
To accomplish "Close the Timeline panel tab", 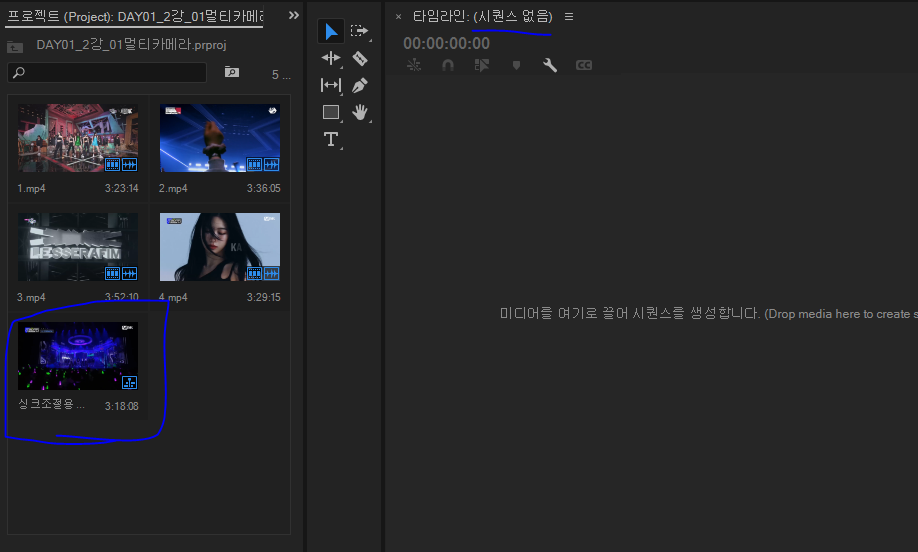I will (x=398, y=17).
